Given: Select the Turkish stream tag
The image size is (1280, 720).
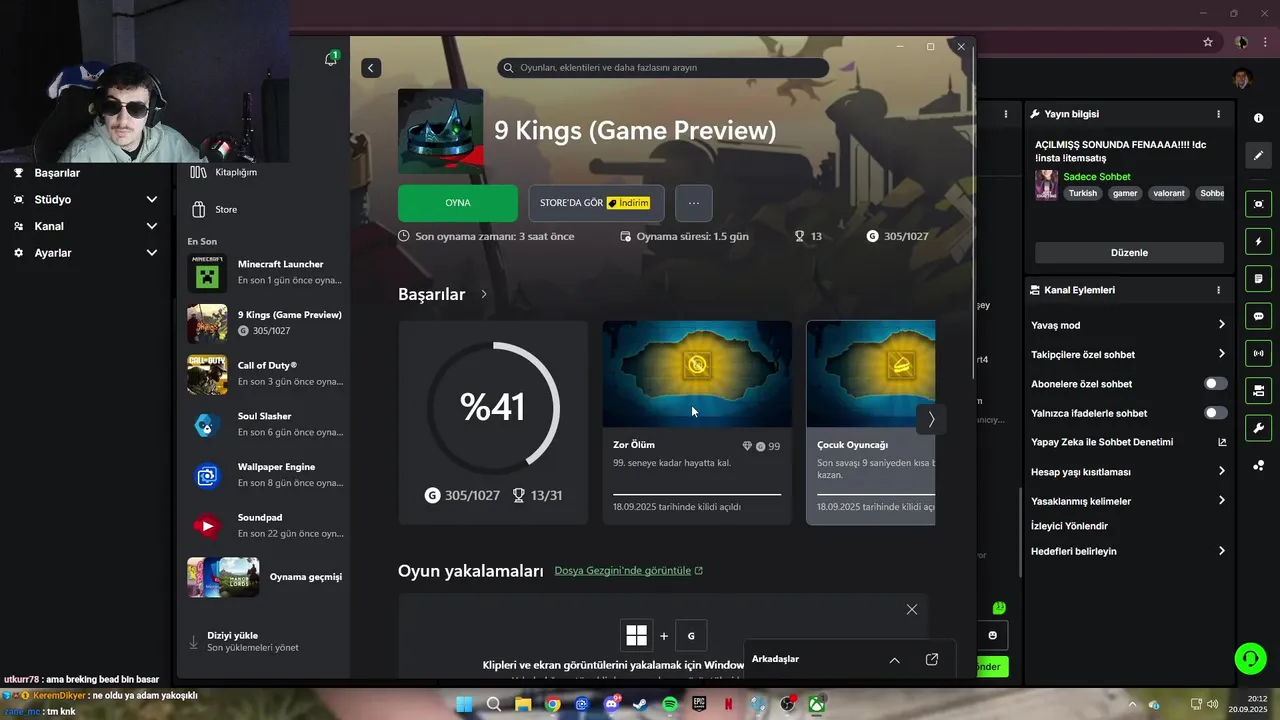Looking at the screenshot, I should [1083, 193].
